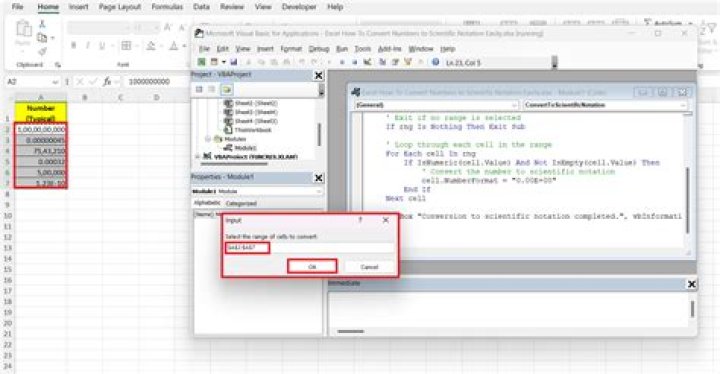Click the Fill Color bucket icon

click(151, 45)
